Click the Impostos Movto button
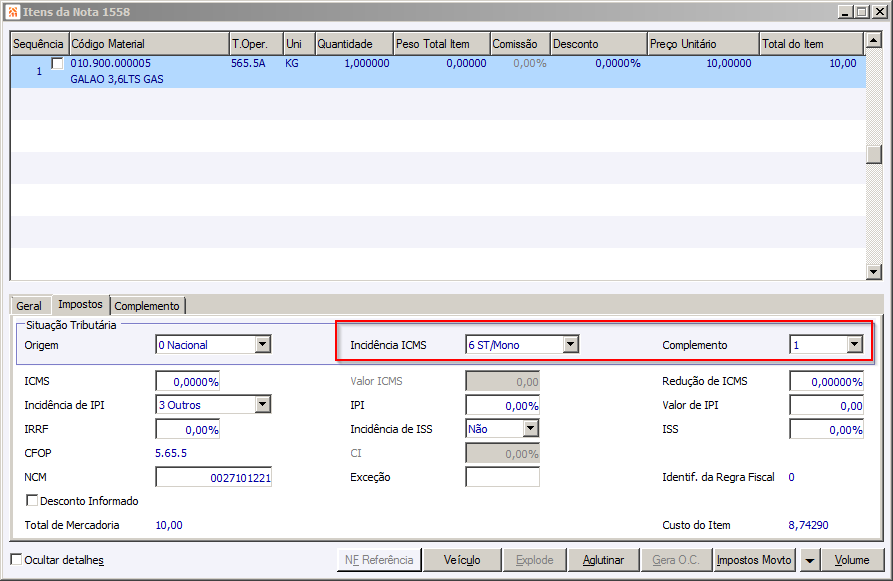 (754, 560)
